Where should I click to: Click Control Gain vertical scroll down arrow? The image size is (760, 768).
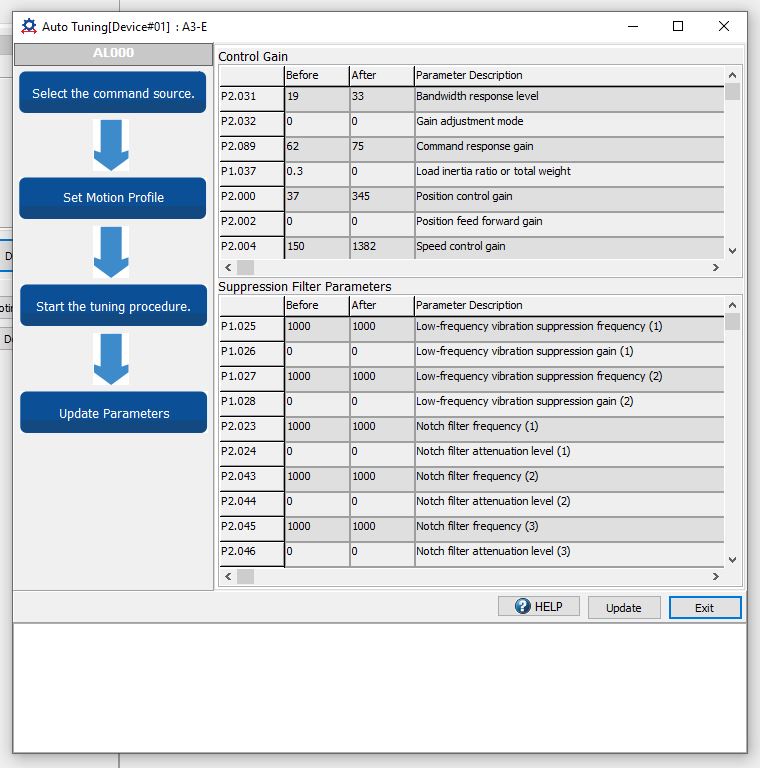732,251
